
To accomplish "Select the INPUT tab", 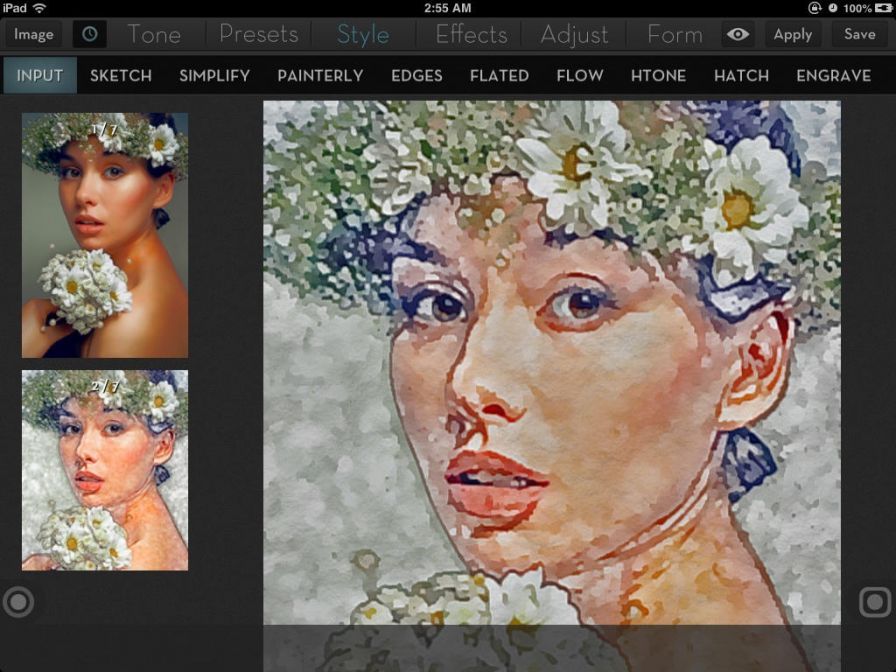I will (39, 75).
